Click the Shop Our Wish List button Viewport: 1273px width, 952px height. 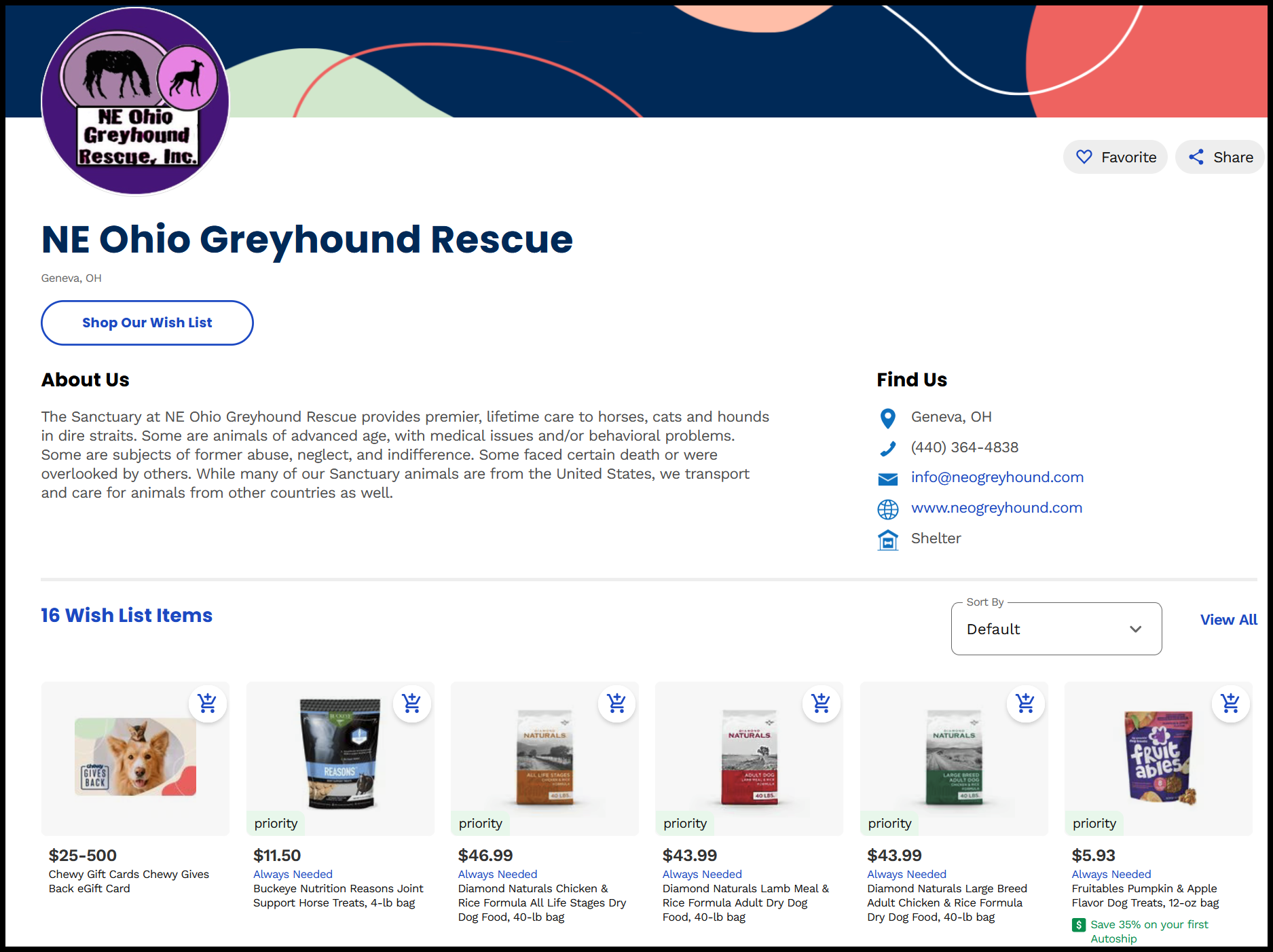[x=147, y=323]
